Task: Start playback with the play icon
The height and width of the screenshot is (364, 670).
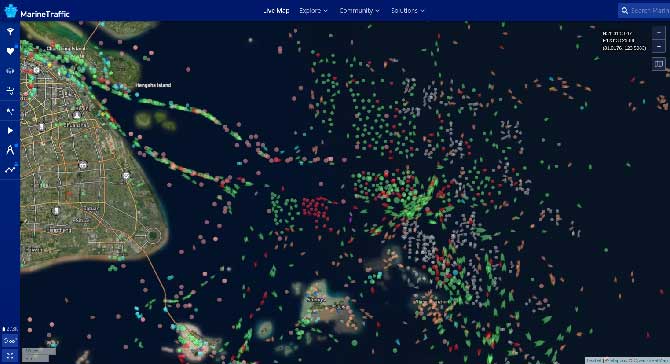Action: click(x=10, y=131)
